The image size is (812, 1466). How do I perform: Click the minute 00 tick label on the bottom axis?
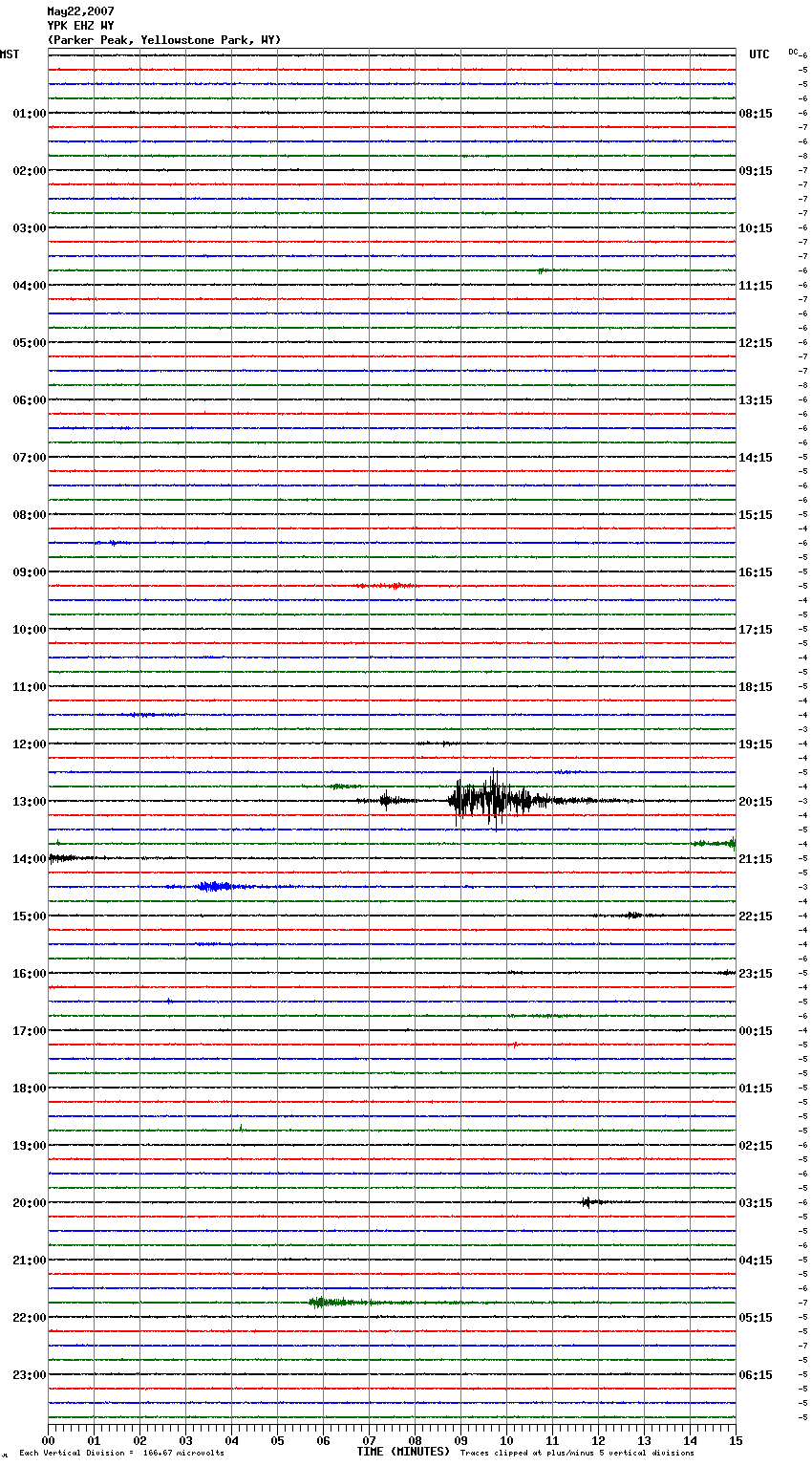(x=48, y=1440)
